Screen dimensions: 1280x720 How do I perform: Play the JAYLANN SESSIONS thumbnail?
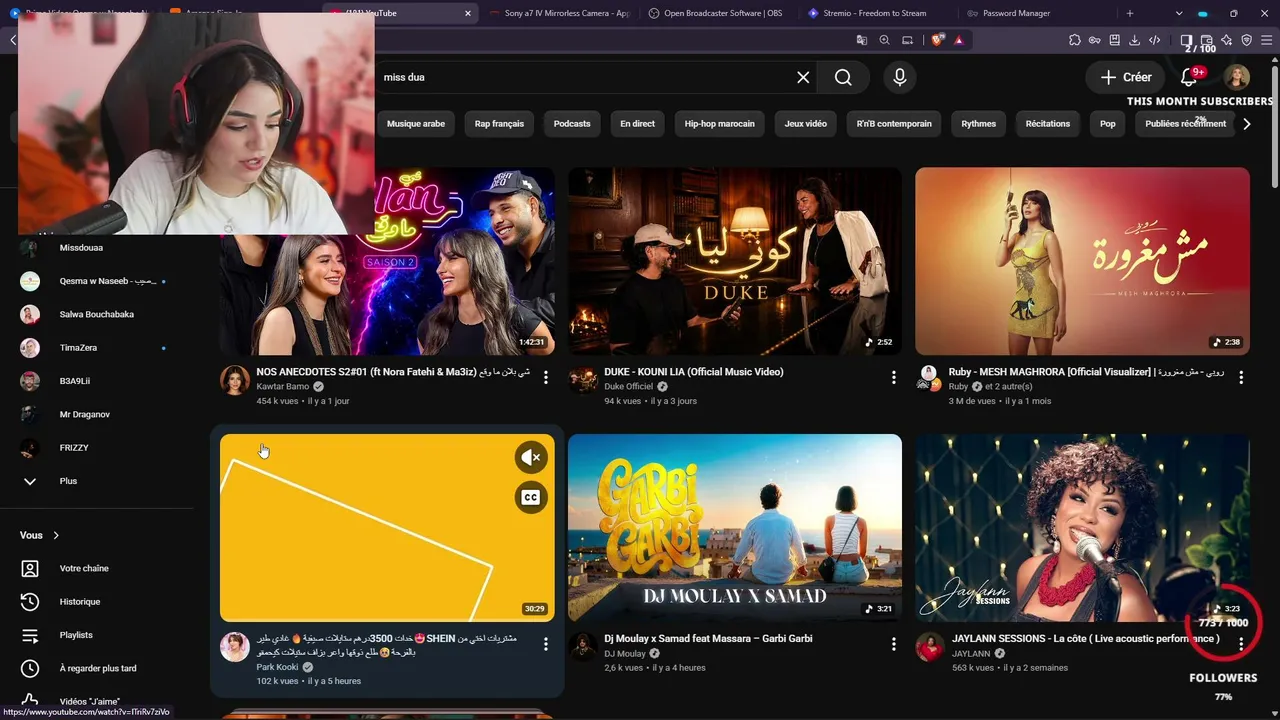[1082, 528]
